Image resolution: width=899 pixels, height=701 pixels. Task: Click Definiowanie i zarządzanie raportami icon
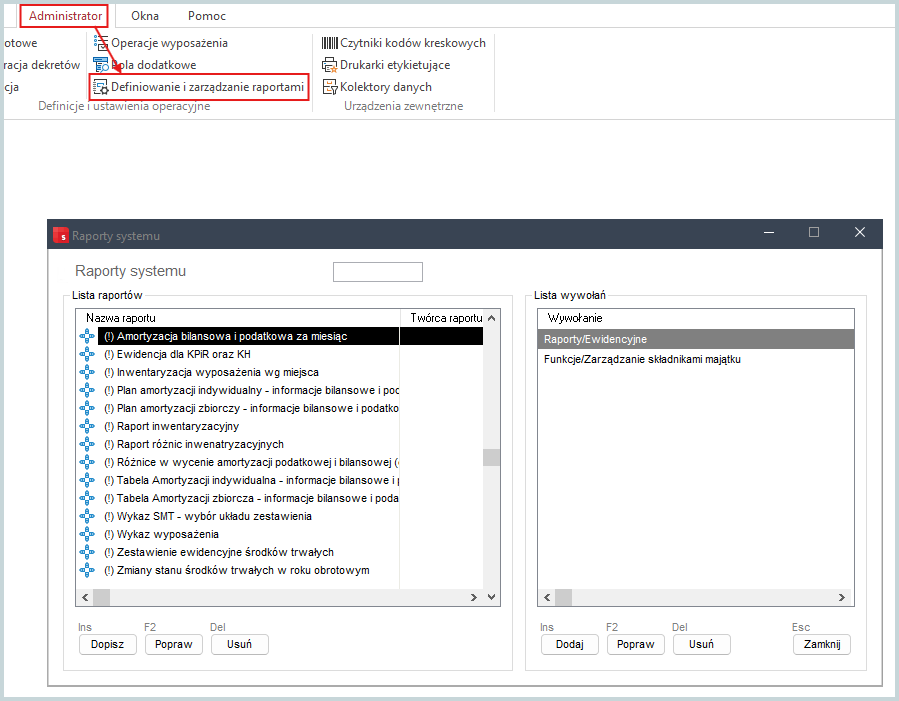coord(101,87)
